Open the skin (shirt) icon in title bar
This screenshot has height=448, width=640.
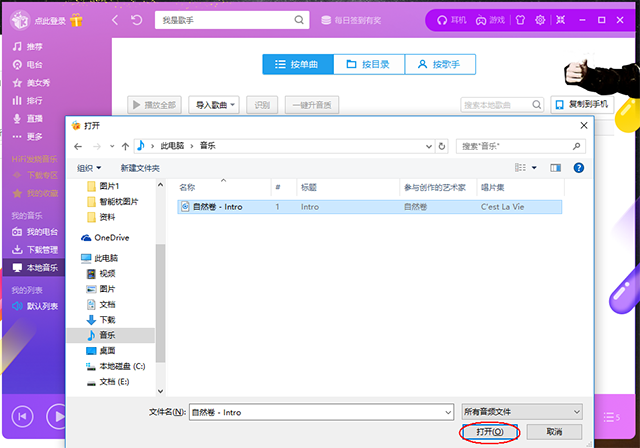[519, 20]
